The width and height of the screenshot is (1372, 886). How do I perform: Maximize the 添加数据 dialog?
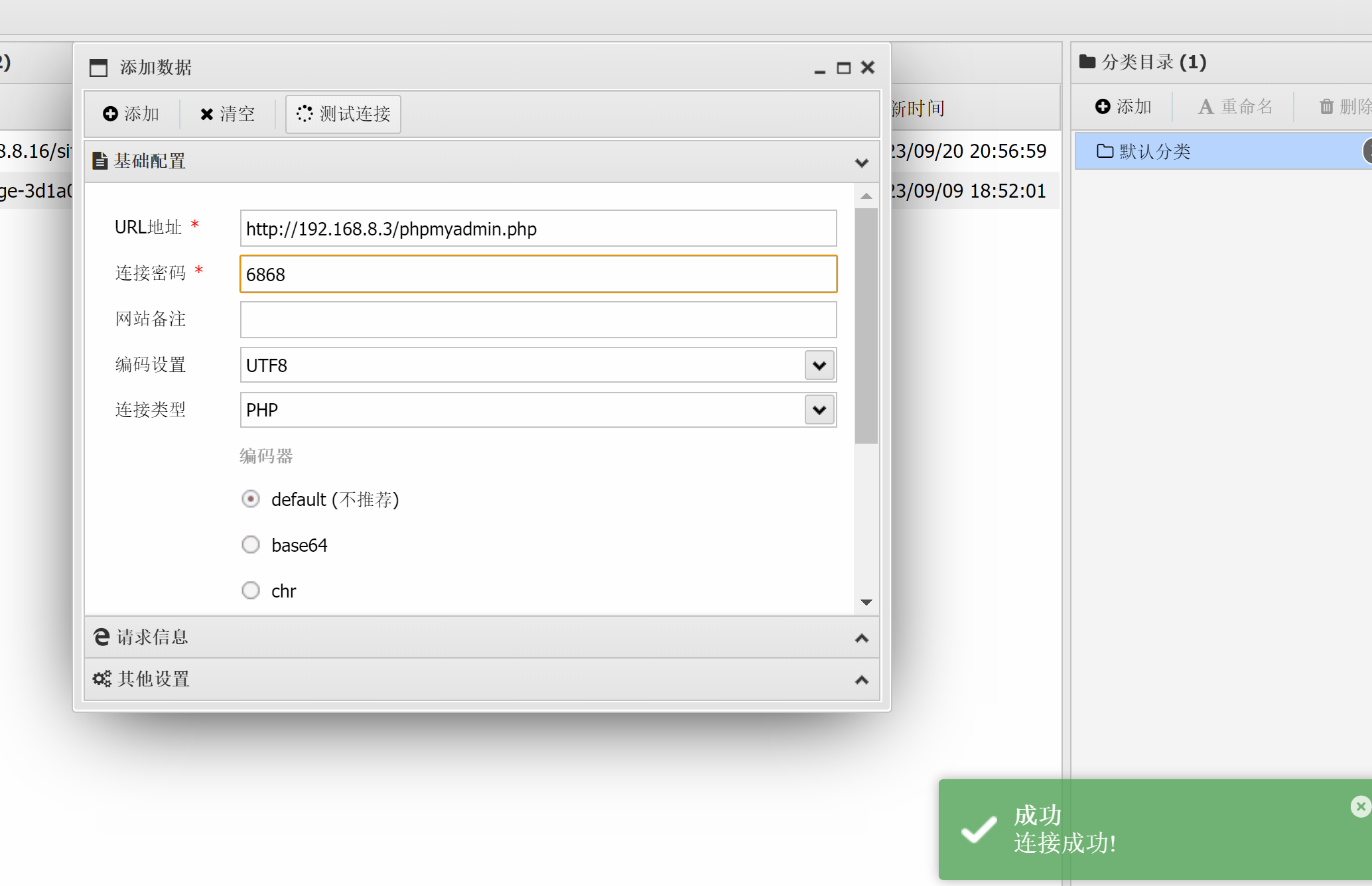pyautogui.click(x=843, y=68)
